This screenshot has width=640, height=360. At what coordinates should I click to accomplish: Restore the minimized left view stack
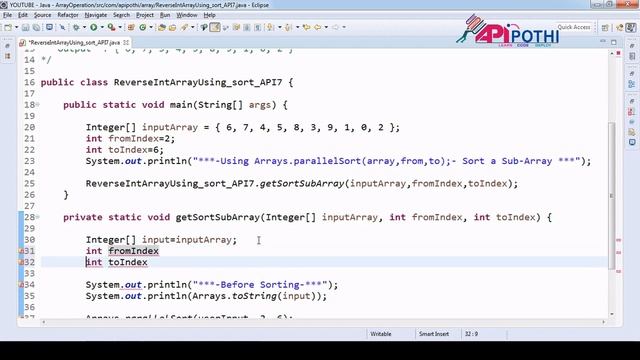(7, 46)
